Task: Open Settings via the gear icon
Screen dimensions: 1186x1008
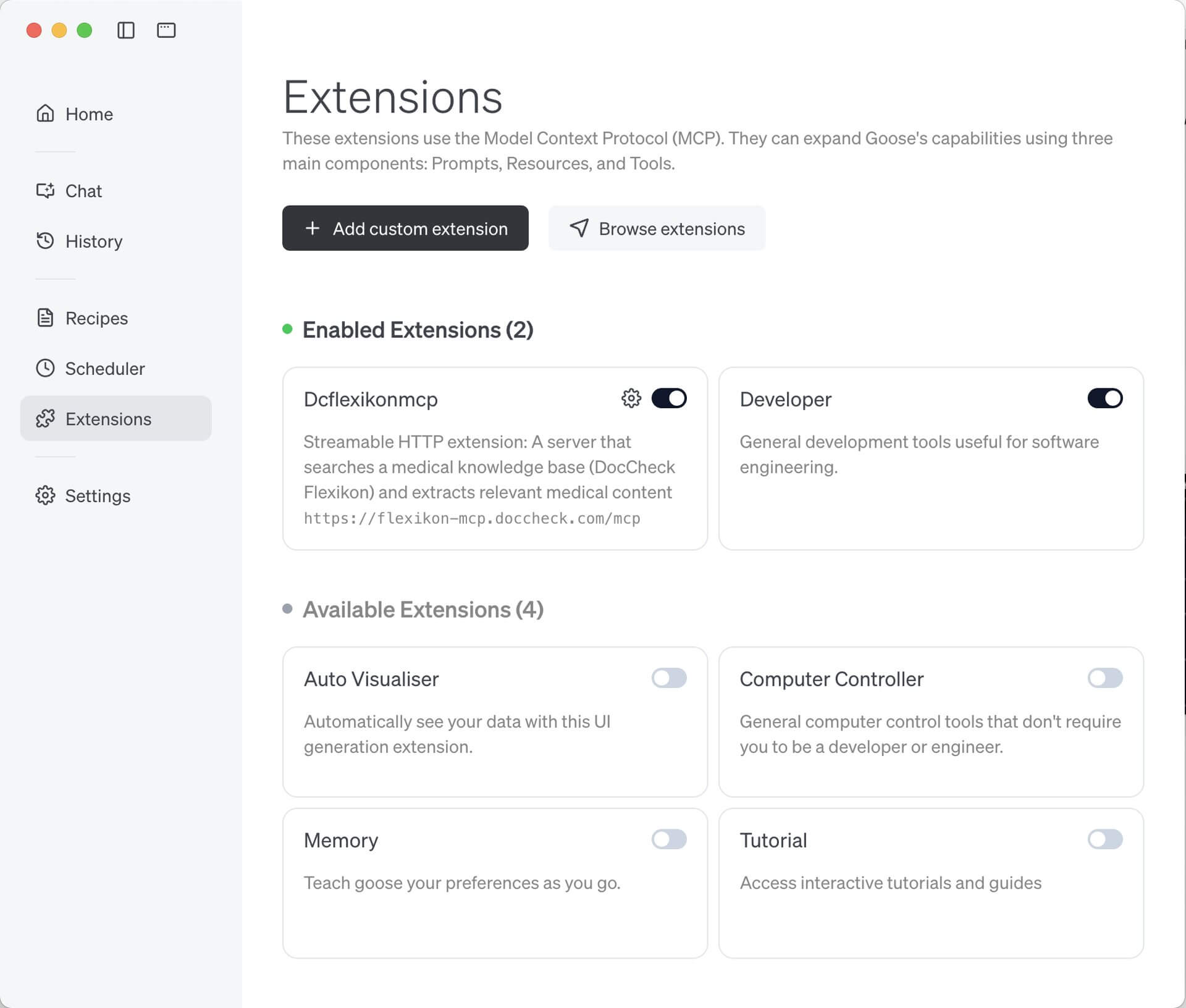Action: pos(44,495)
